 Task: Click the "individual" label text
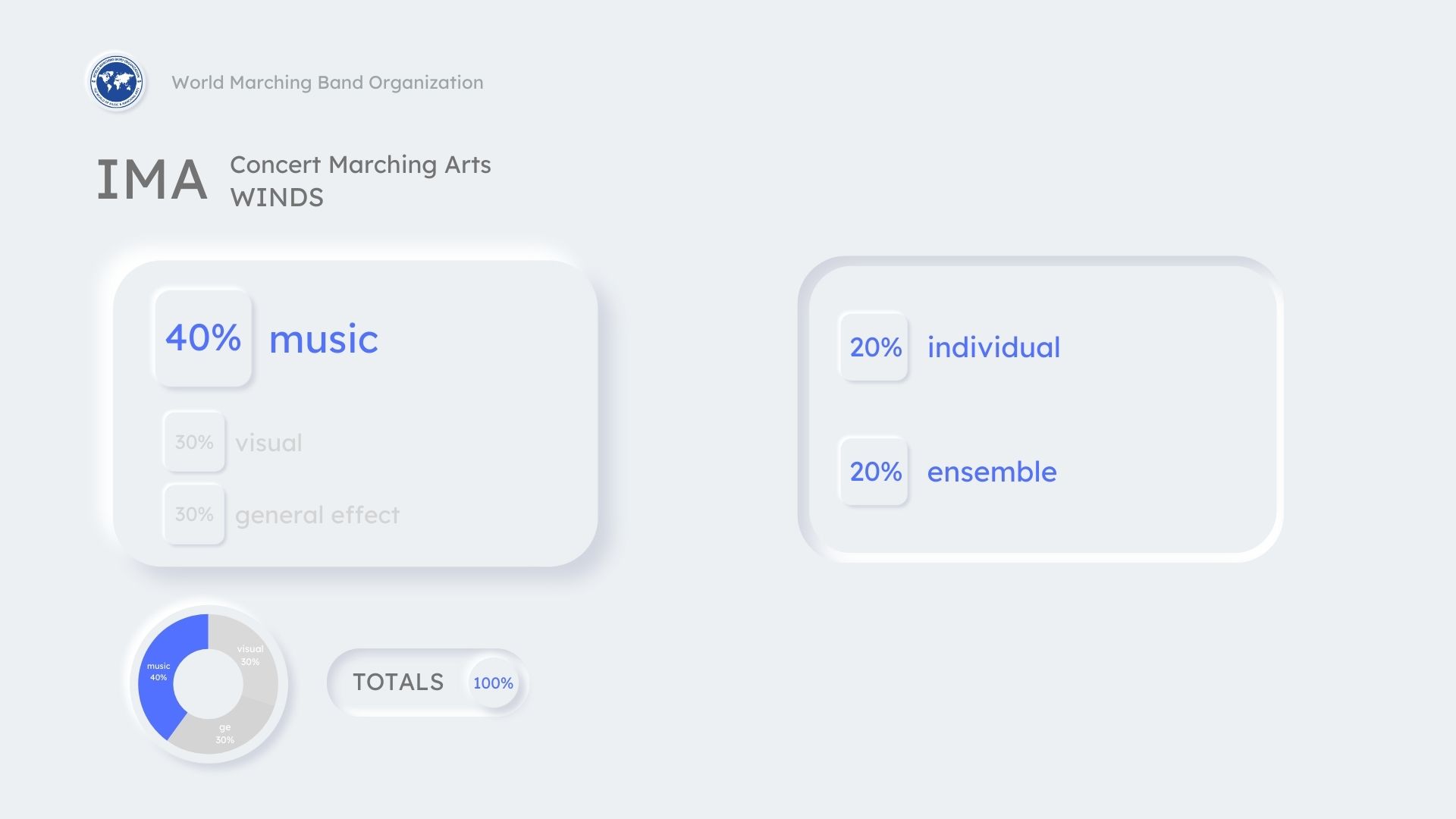[993, 347]
